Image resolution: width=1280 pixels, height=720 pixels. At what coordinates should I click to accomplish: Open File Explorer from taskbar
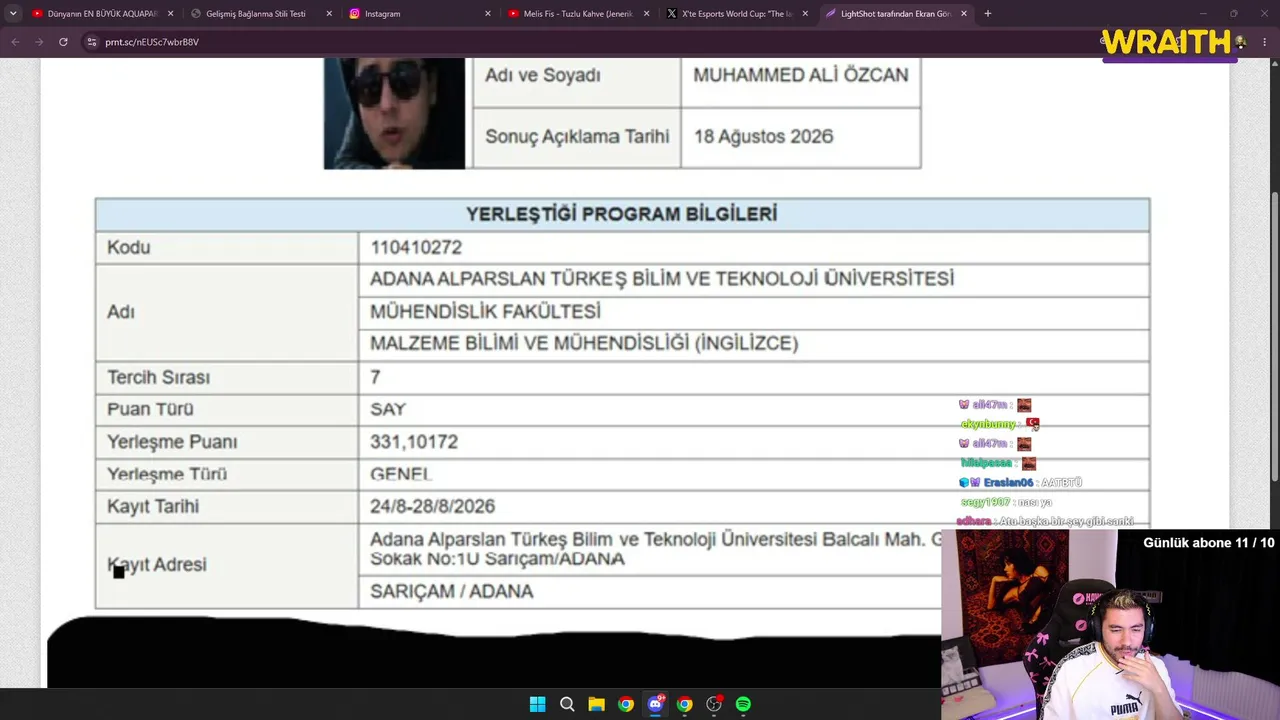coord(596,704)
